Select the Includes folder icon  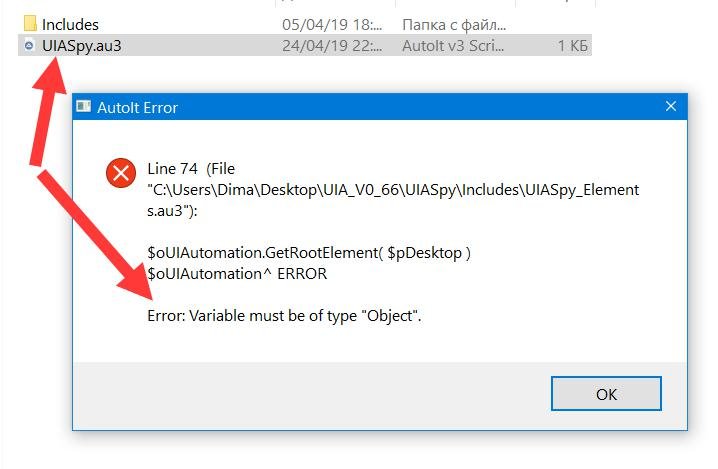click(30, 23)
